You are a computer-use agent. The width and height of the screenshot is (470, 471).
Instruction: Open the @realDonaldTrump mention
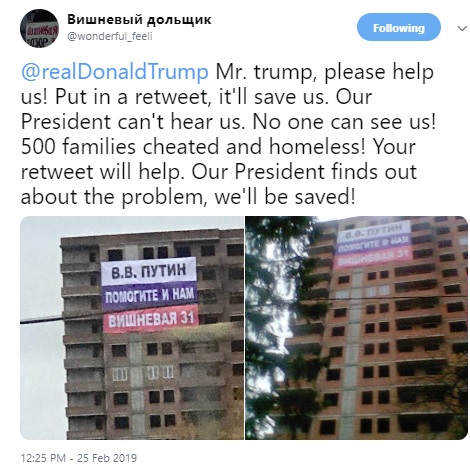tap(115, 72)
